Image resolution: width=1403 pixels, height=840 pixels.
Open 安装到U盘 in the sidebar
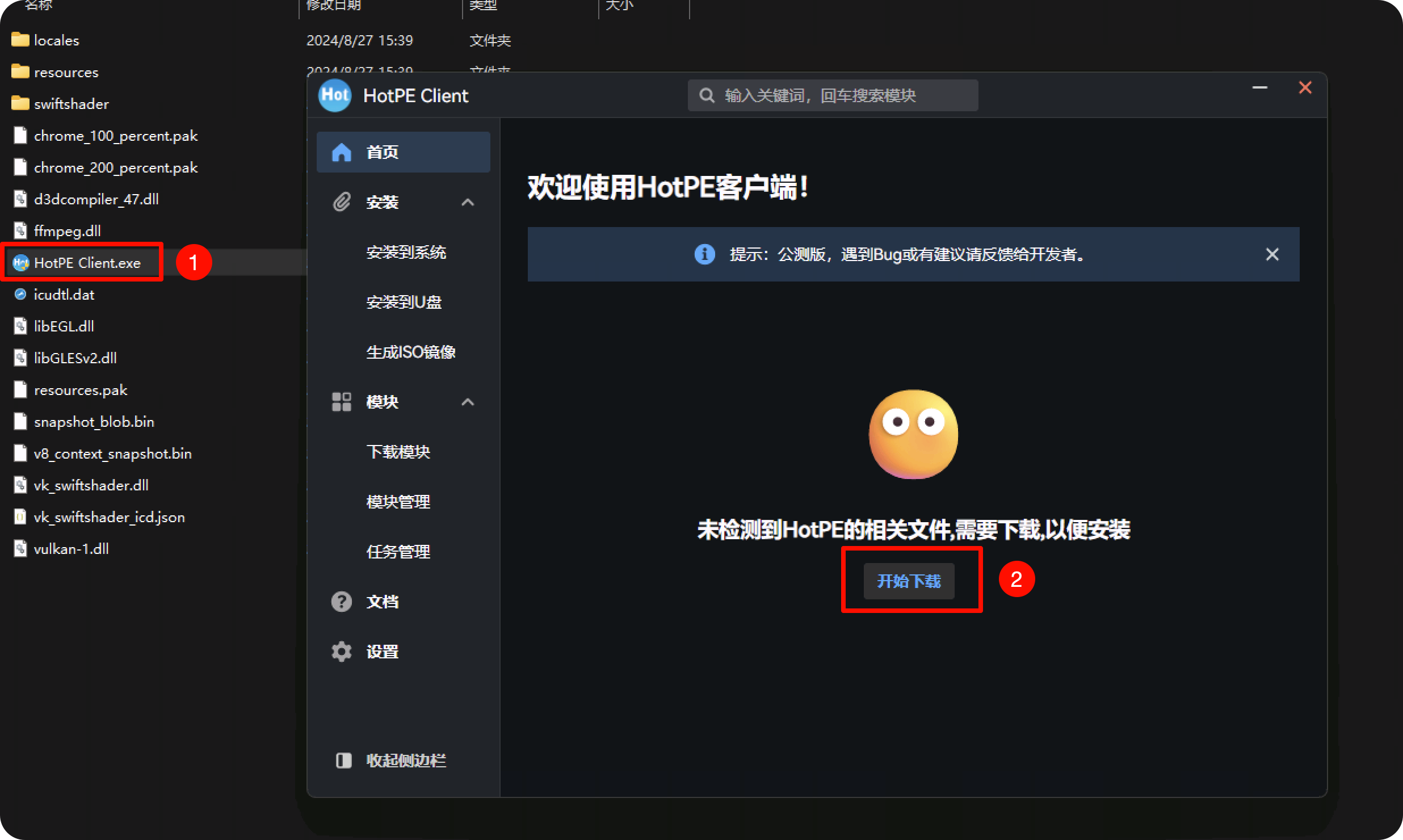click(404, 302)
